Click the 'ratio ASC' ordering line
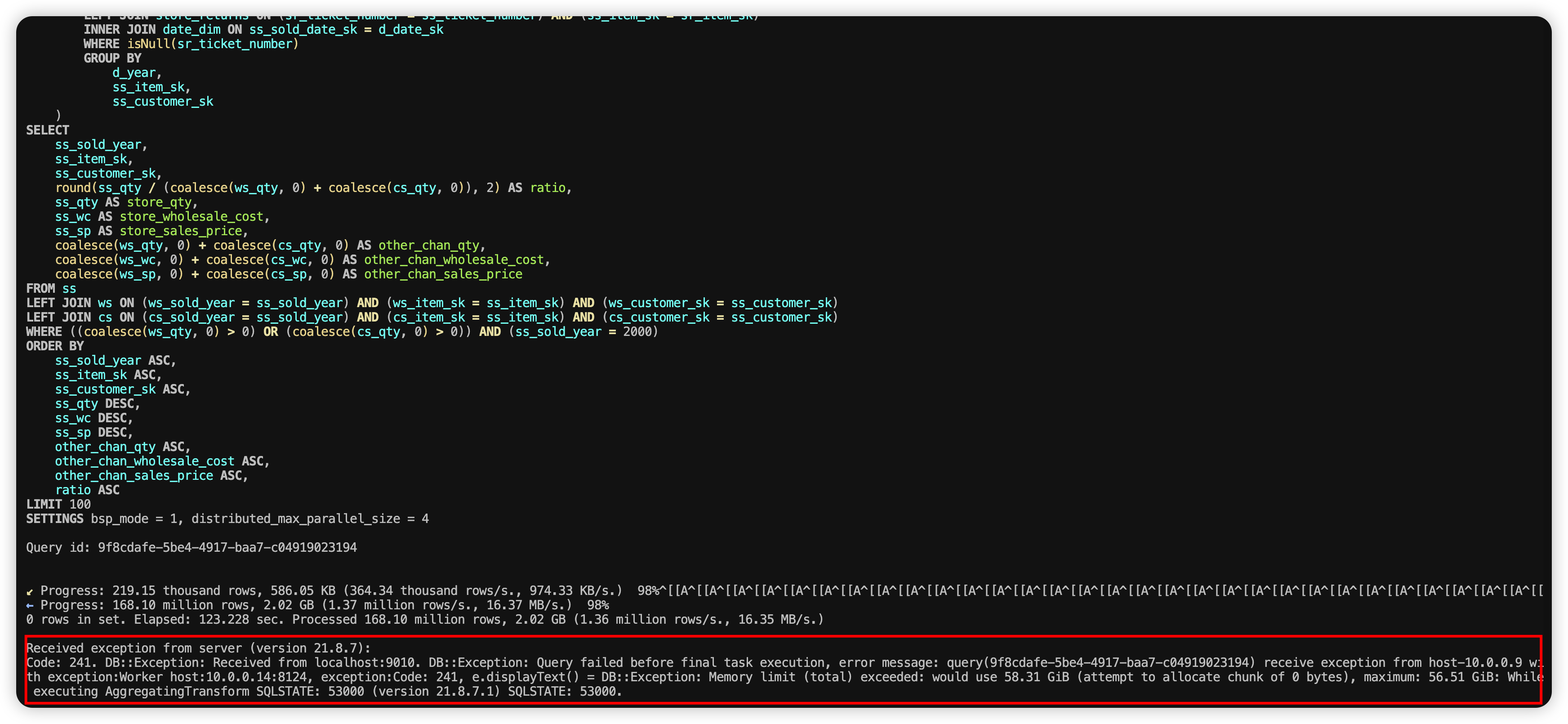This screenshot has height=724, width=1568. click(87, 490)
